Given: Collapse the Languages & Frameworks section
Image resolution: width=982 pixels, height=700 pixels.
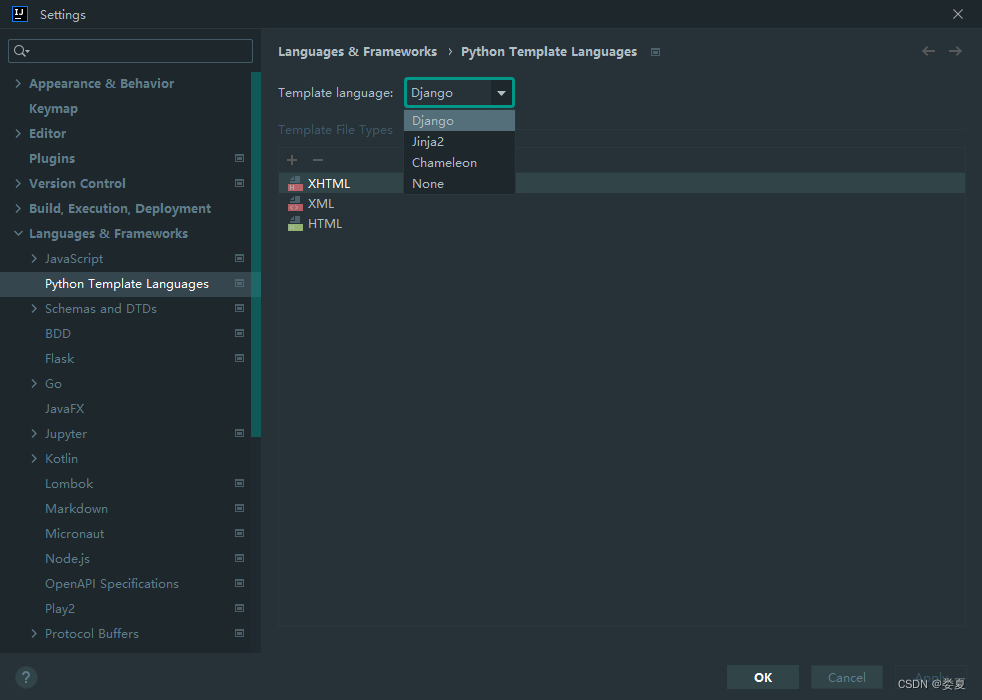Looking at the screenshot, I should point(18,233).
